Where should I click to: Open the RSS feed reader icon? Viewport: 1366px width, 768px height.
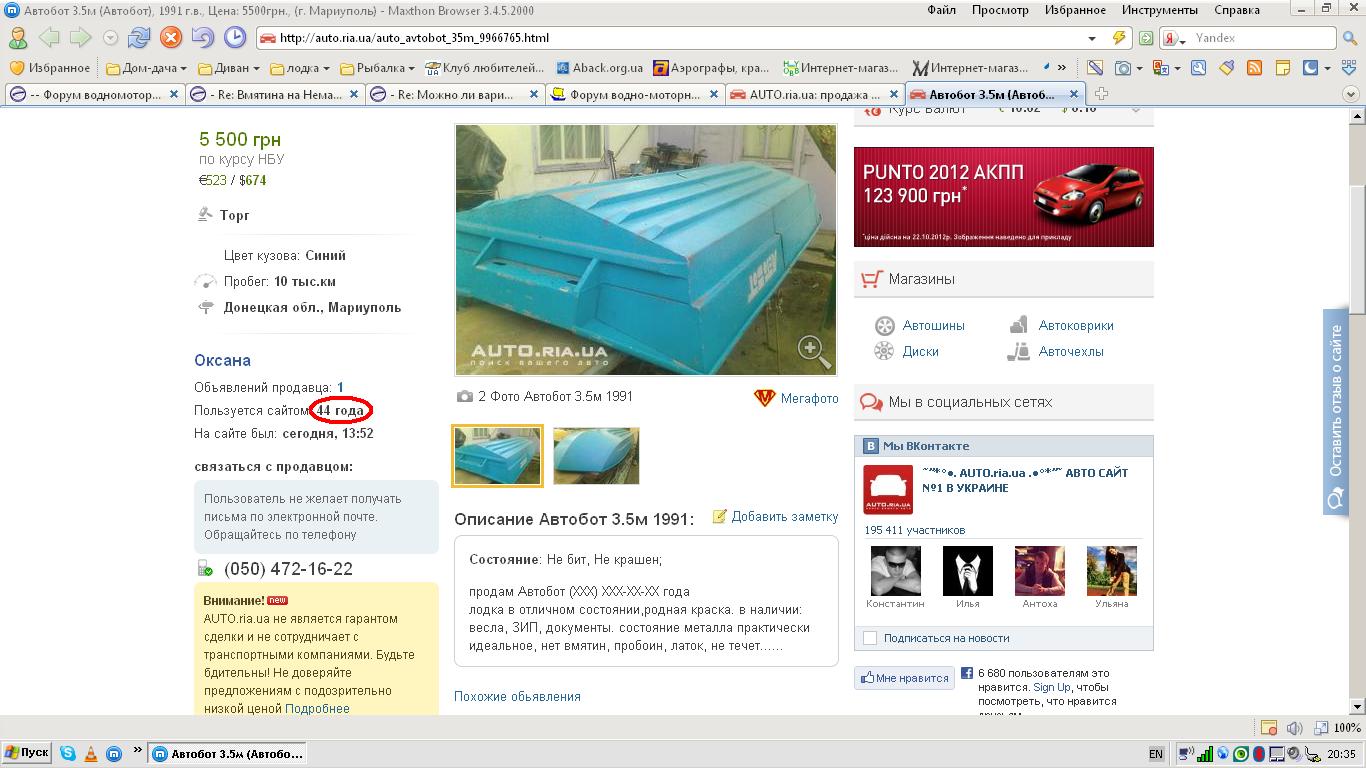pos(1253,68)
